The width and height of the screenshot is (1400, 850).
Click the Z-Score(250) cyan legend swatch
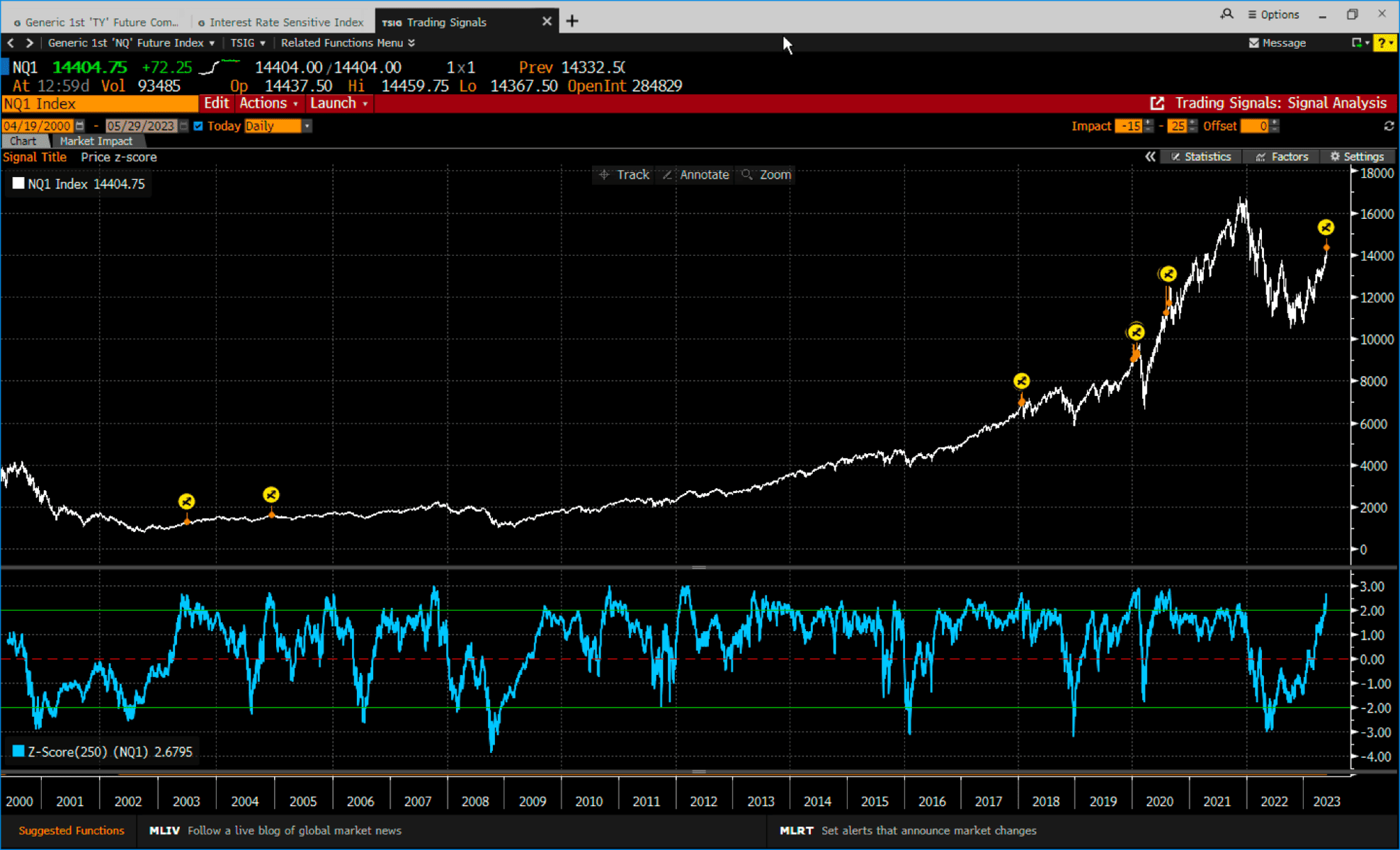18,751
